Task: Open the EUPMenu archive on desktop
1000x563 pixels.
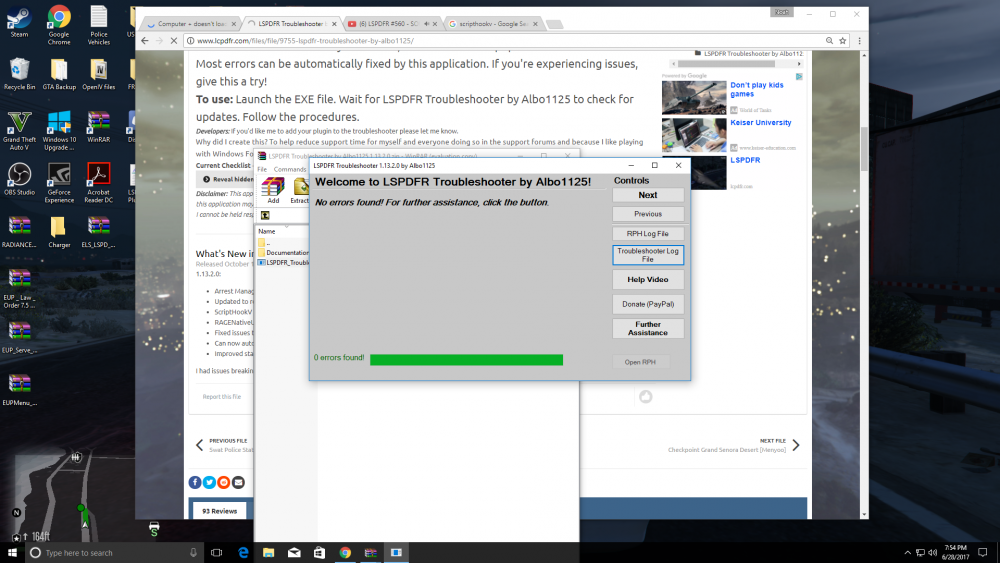Action: coord(19,390)
